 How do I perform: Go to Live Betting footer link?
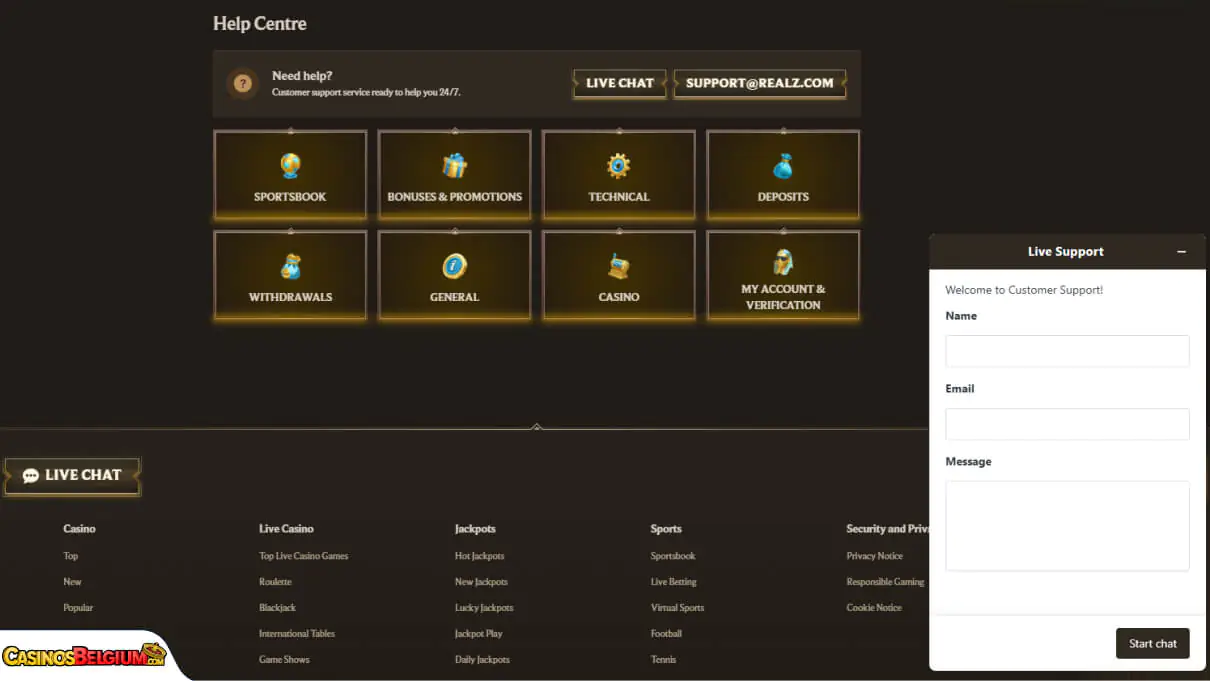[x=673, y=582]
